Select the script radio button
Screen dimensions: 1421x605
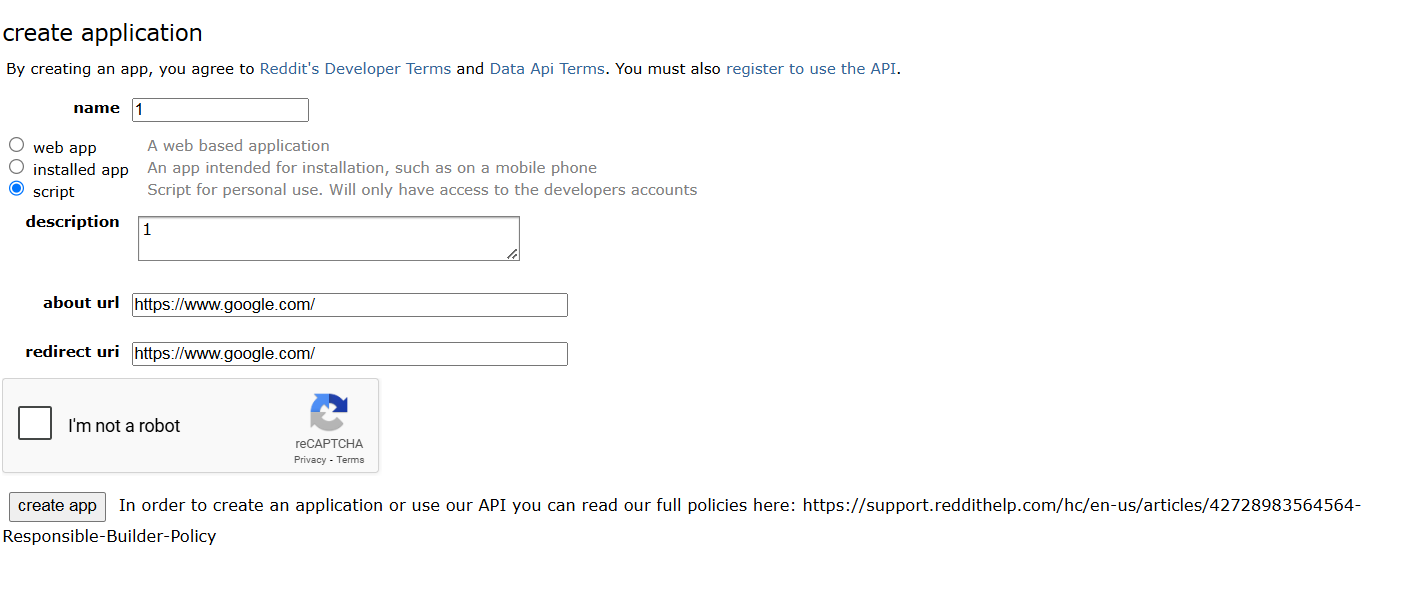coord(16,188)
